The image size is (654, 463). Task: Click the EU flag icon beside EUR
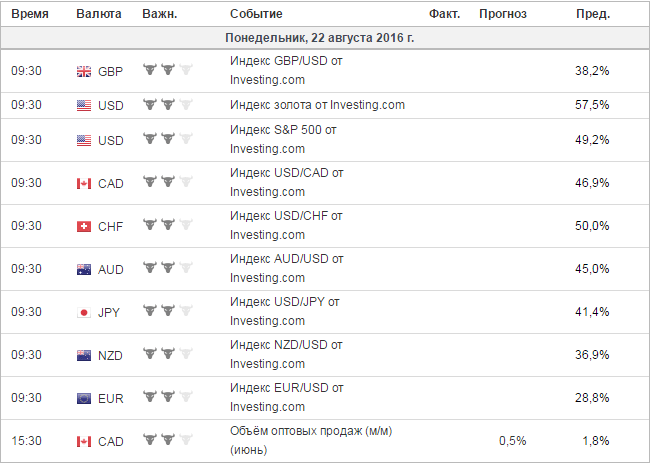[84, 398]
